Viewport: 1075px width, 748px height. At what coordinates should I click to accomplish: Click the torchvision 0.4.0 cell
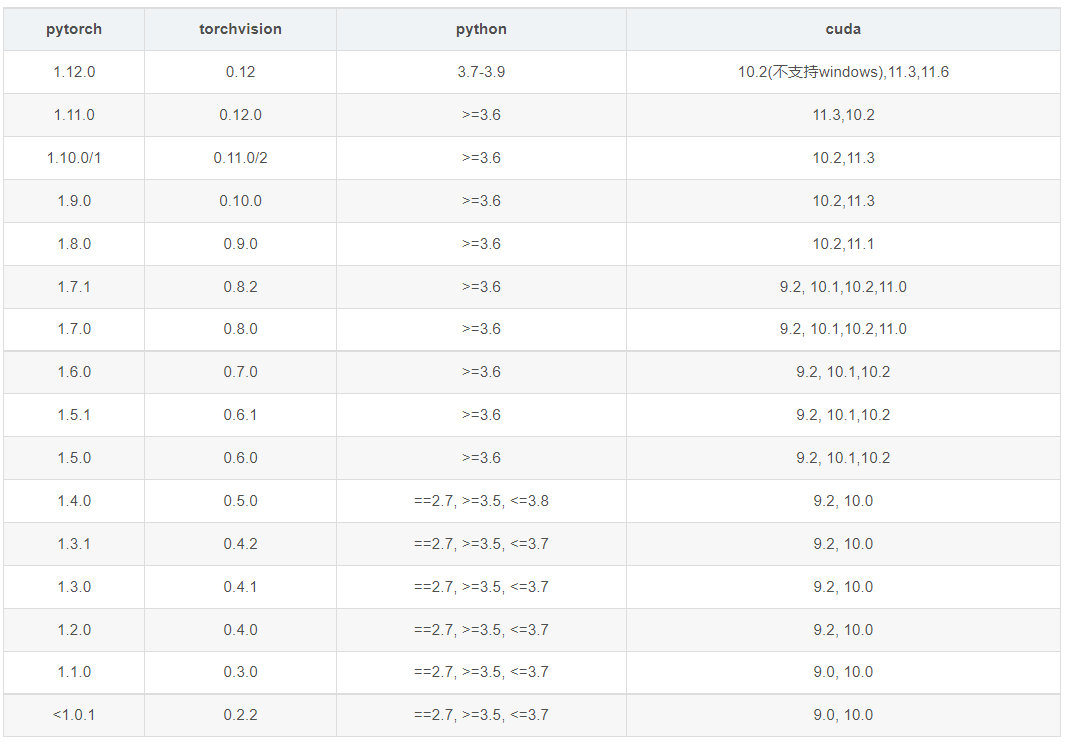240,630
